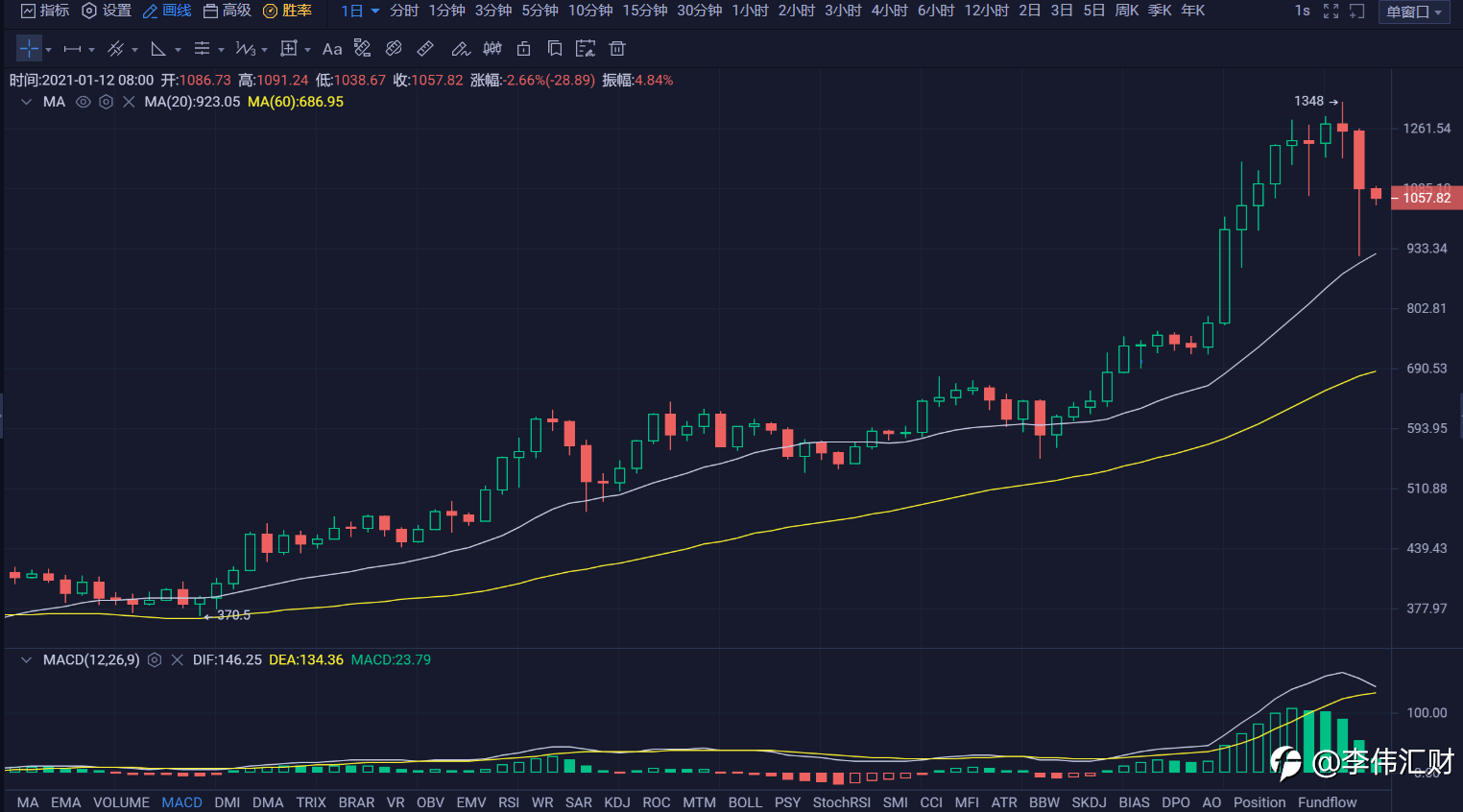Open channel tool dropdown arrow
Screen dimensions: 1463x812
pos(134,50)
